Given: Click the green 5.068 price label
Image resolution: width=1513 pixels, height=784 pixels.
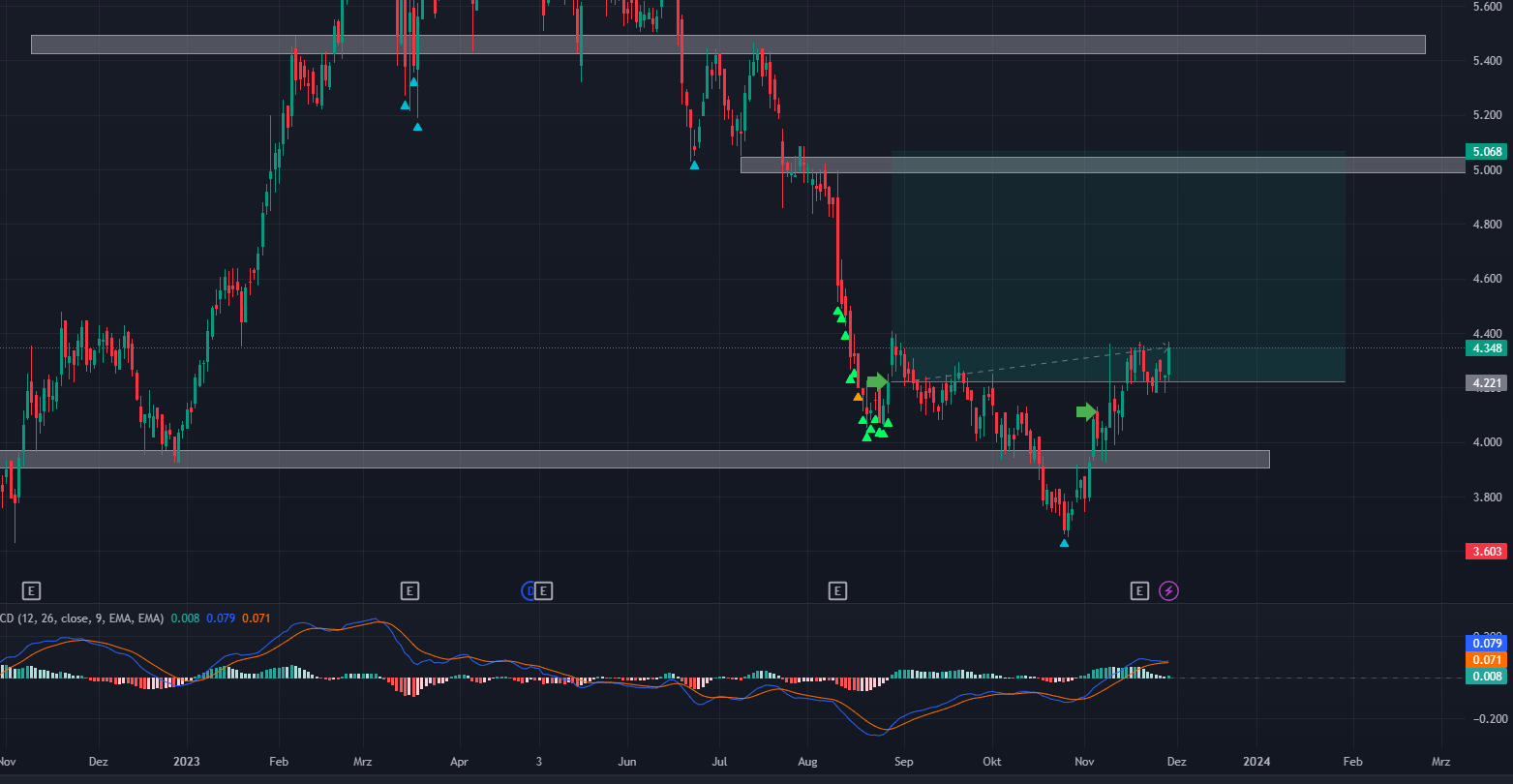Looking at the screenshot, I should [1486, 152].
